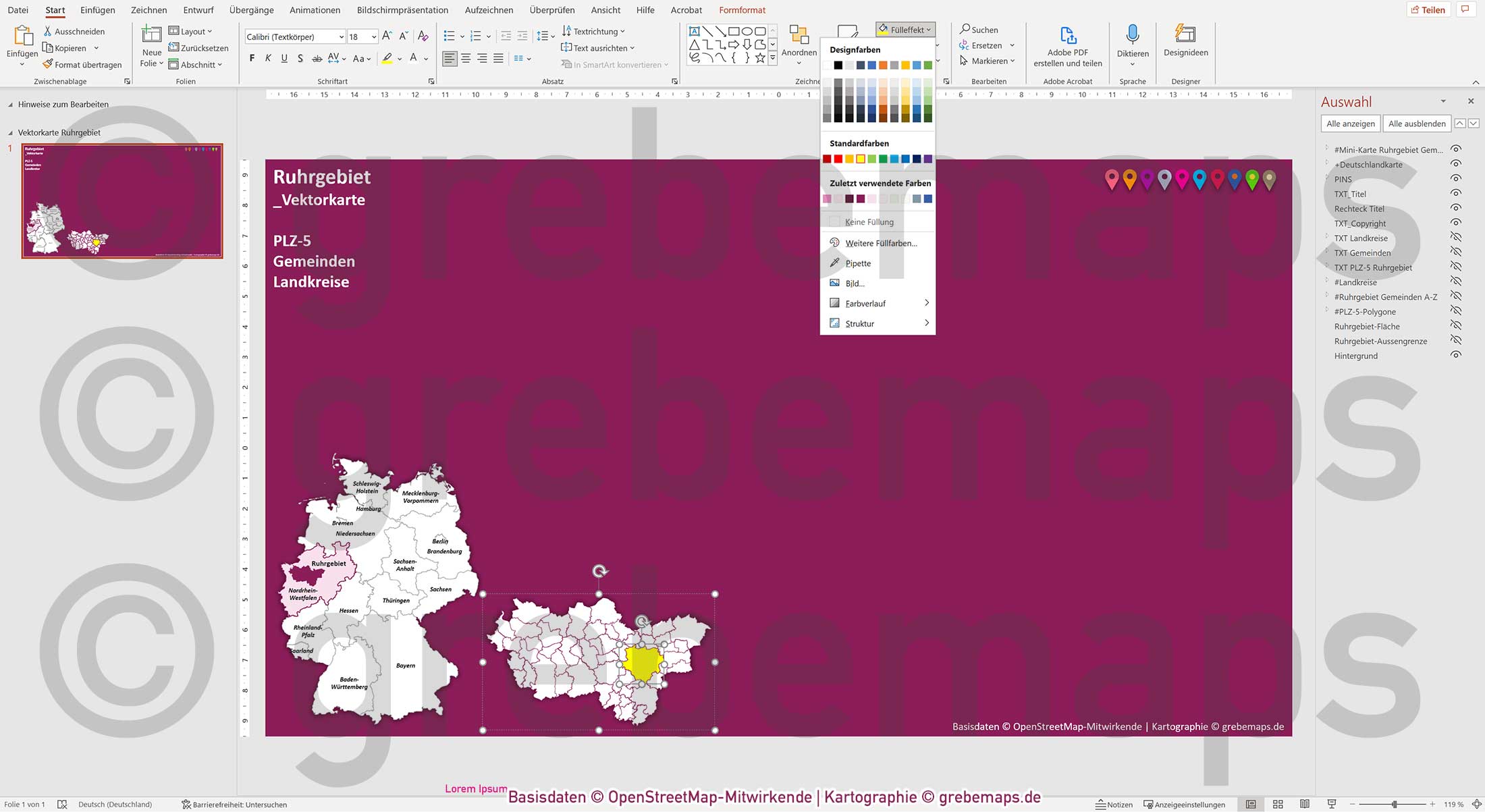Cut selection using the Ausschneiden scissors icon
This screenshot has height=812, width=1485.
(47, 31)
